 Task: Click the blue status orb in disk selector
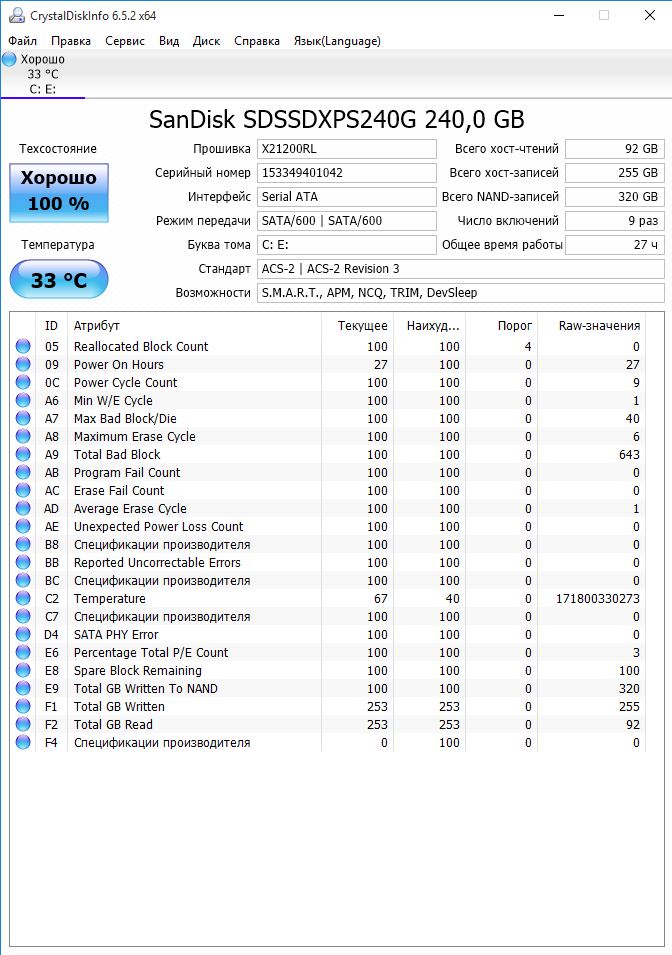coord(9,59)
